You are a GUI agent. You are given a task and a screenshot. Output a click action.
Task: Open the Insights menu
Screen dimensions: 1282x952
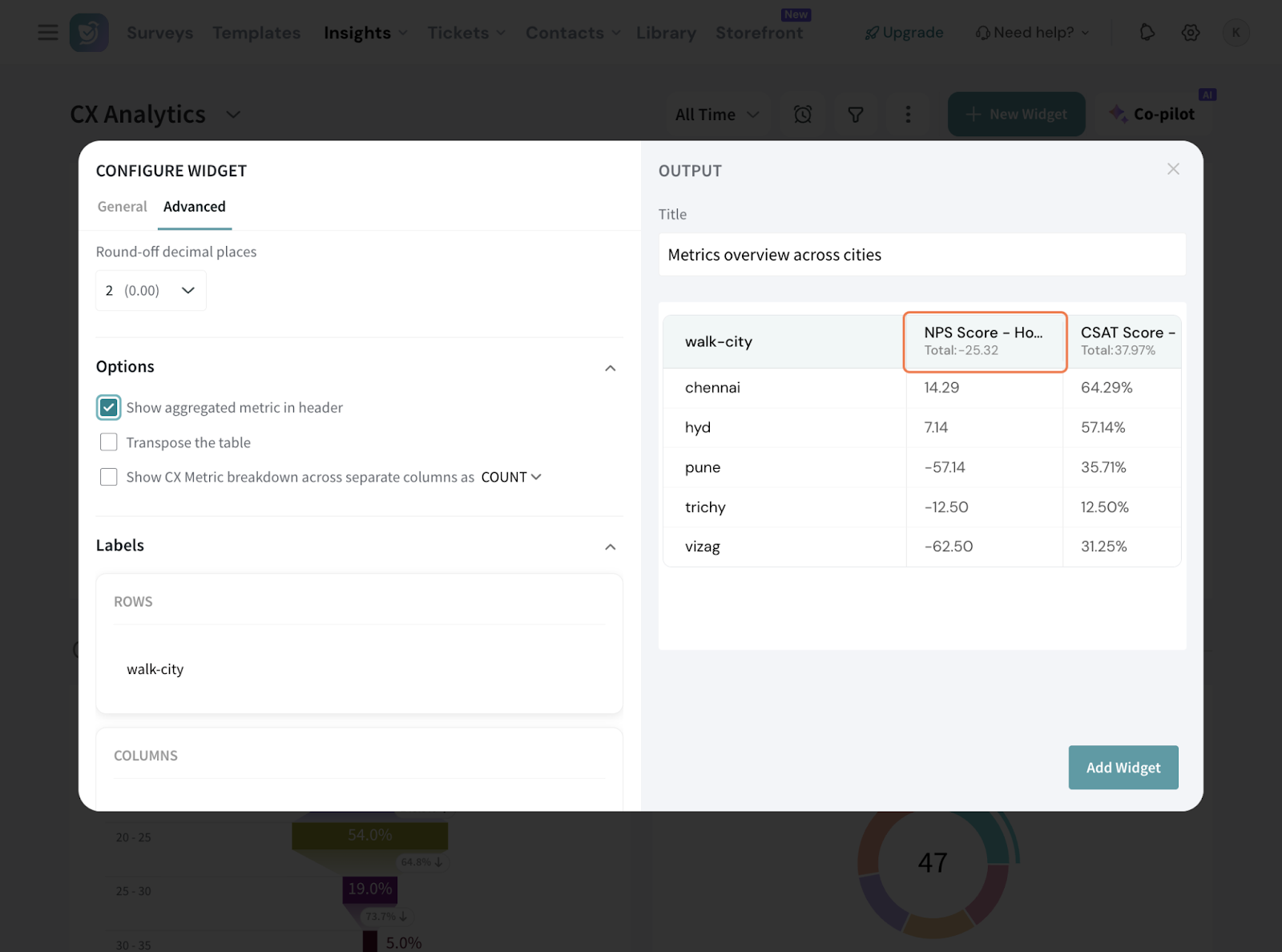tap(365, 33)
